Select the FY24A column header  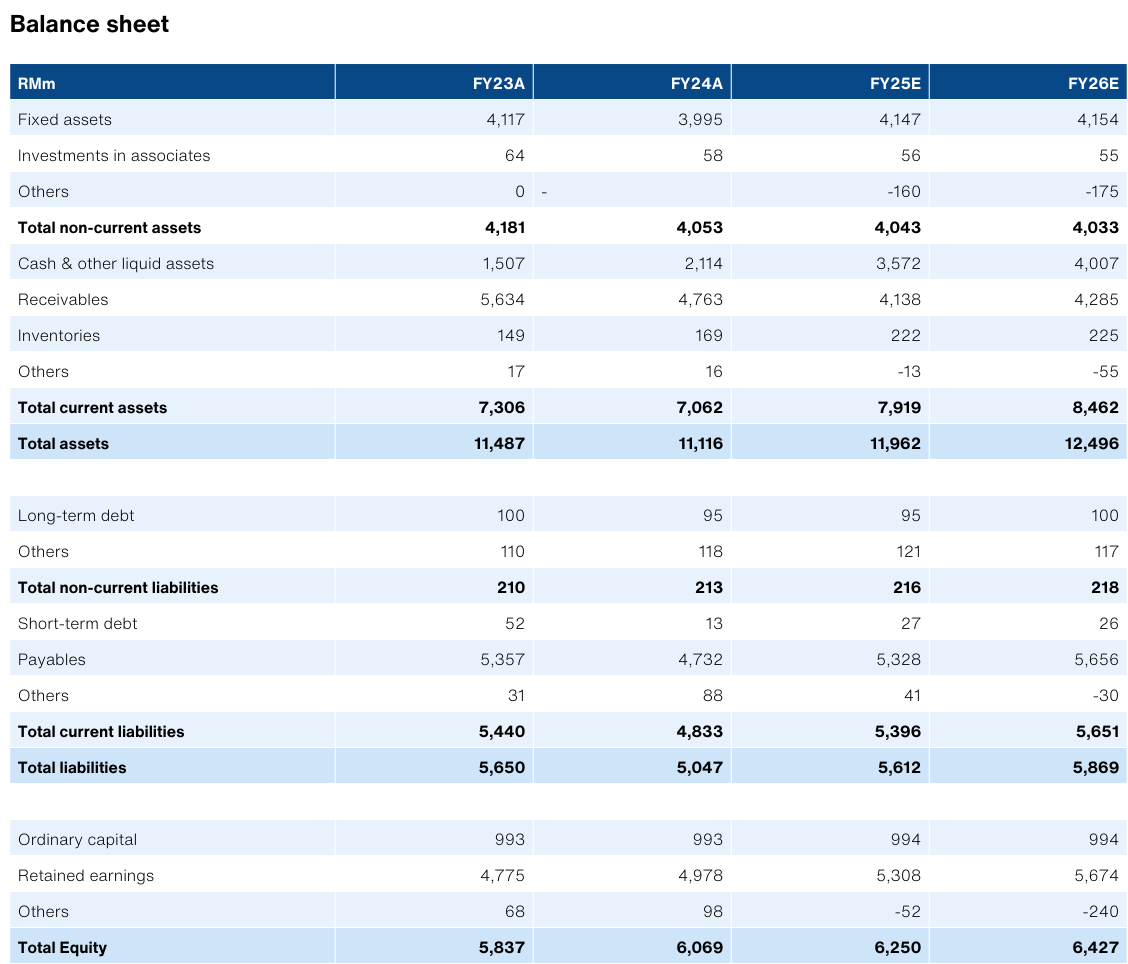point(696,83)
